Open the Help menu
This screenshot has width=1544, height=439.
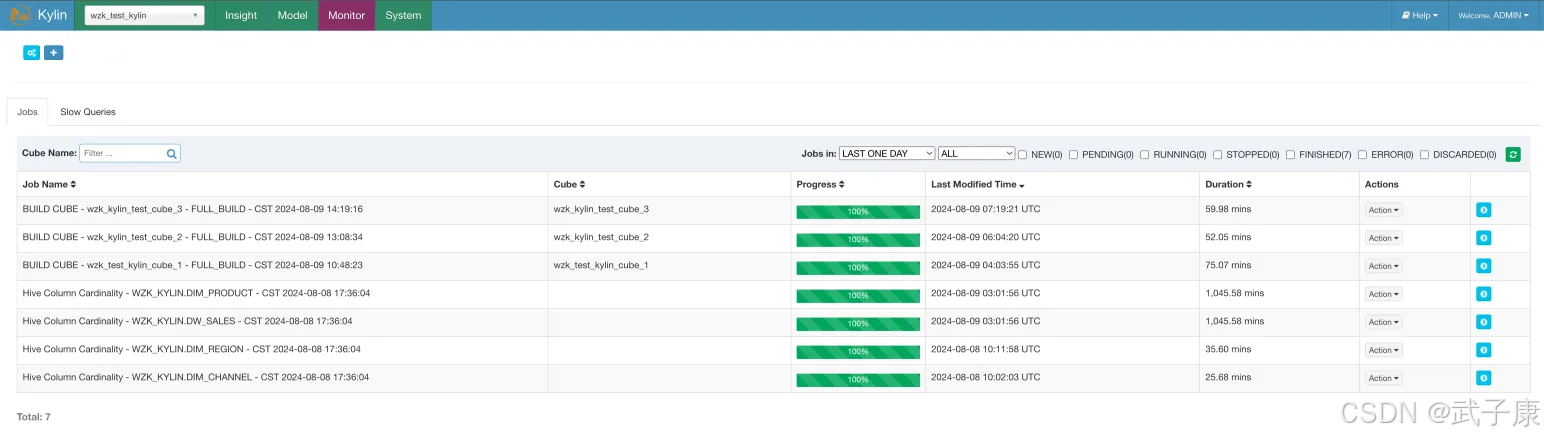tap(1419, 15)
